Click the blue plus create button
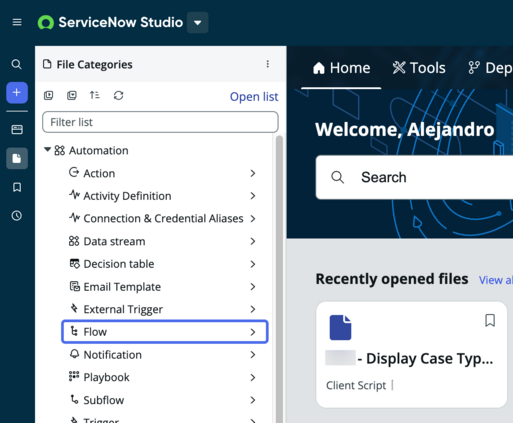 [x=17, y=93]
